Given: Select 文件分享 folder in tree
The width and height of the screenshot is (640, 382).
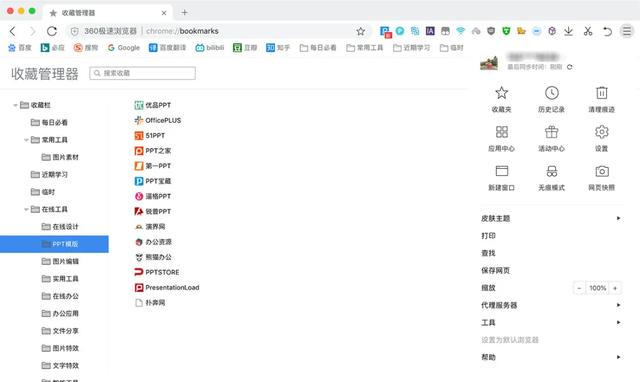Looking at the screenshot, I should pyautogui.click(x=60, y=331).
